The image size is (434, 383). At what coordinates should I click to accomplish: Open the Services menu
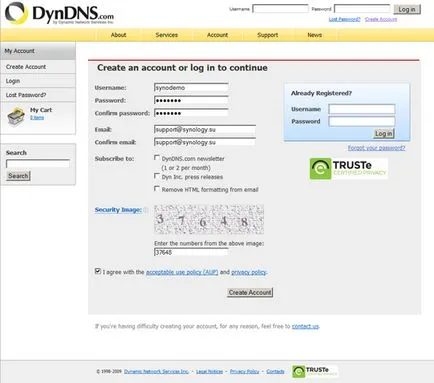(x=167, y=35)
